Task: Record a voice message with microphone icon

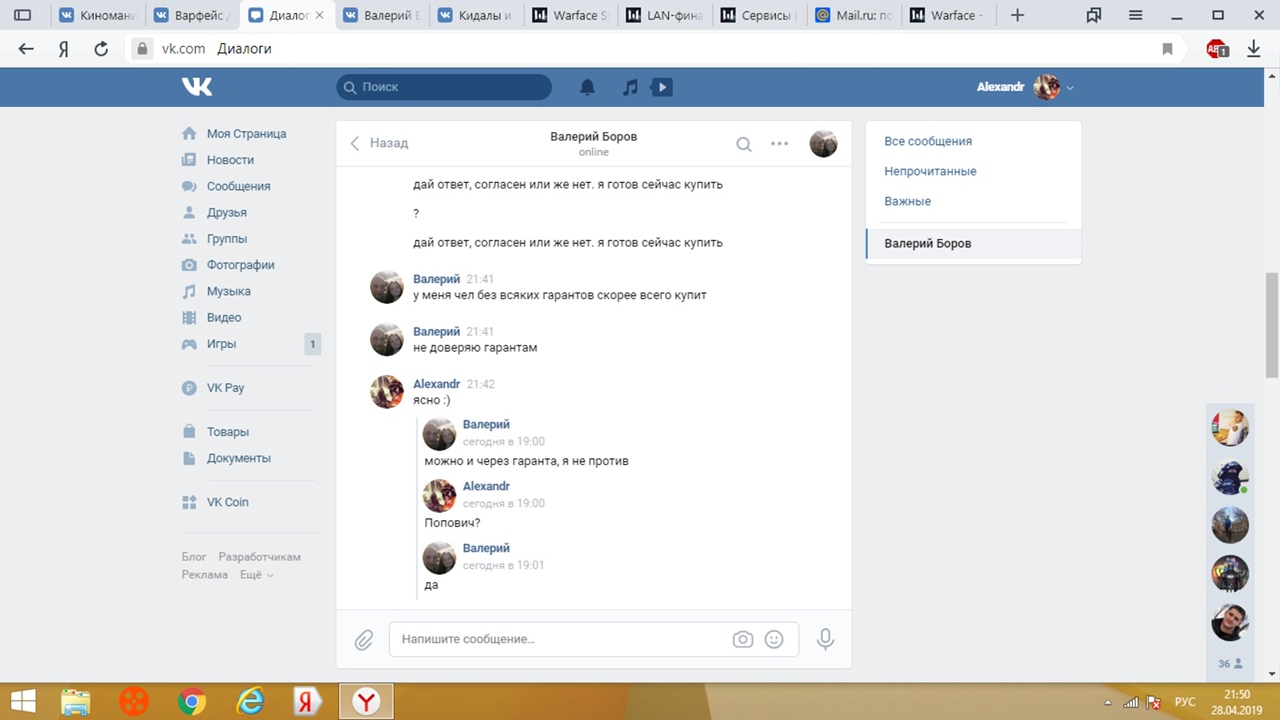Action: [825, 639]
